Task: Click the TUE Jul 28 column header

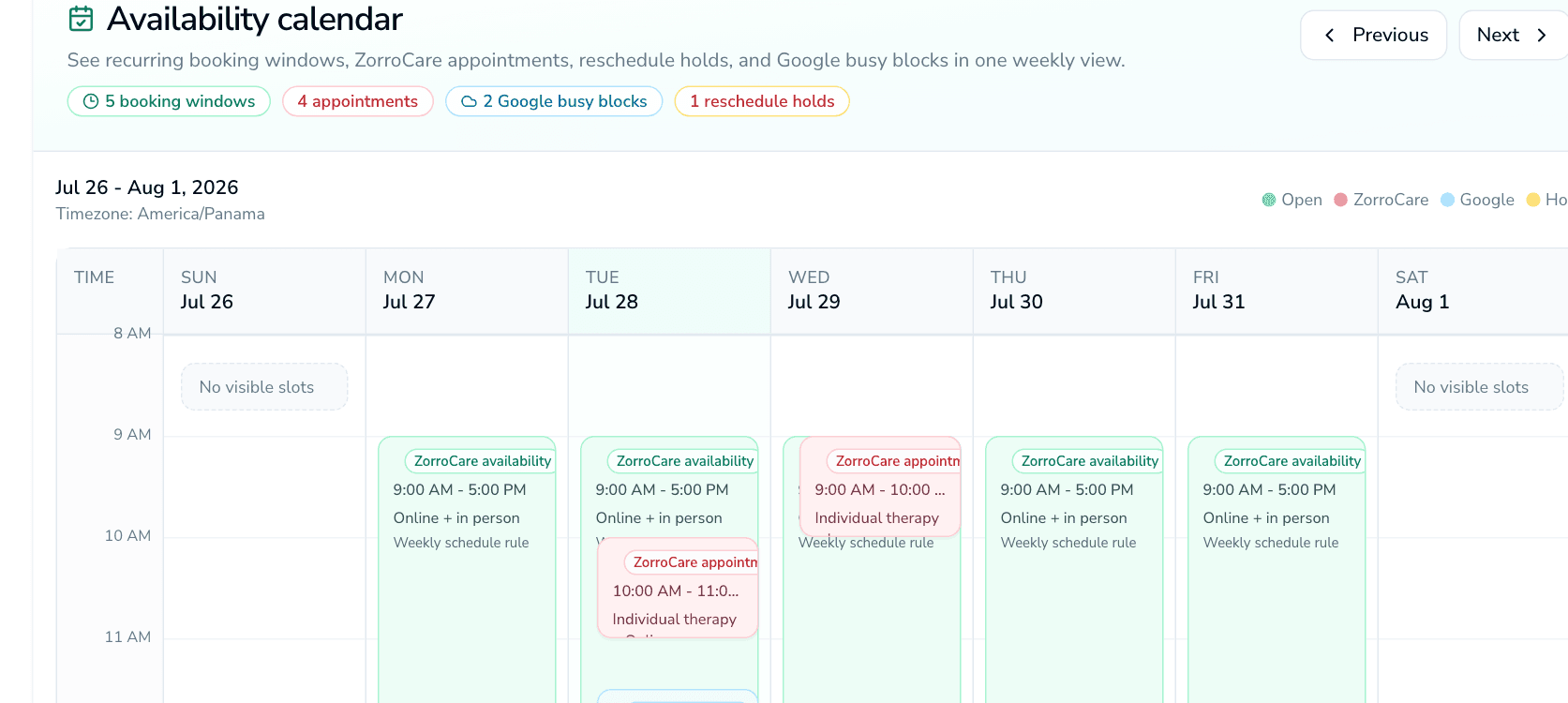Action: 669,291
